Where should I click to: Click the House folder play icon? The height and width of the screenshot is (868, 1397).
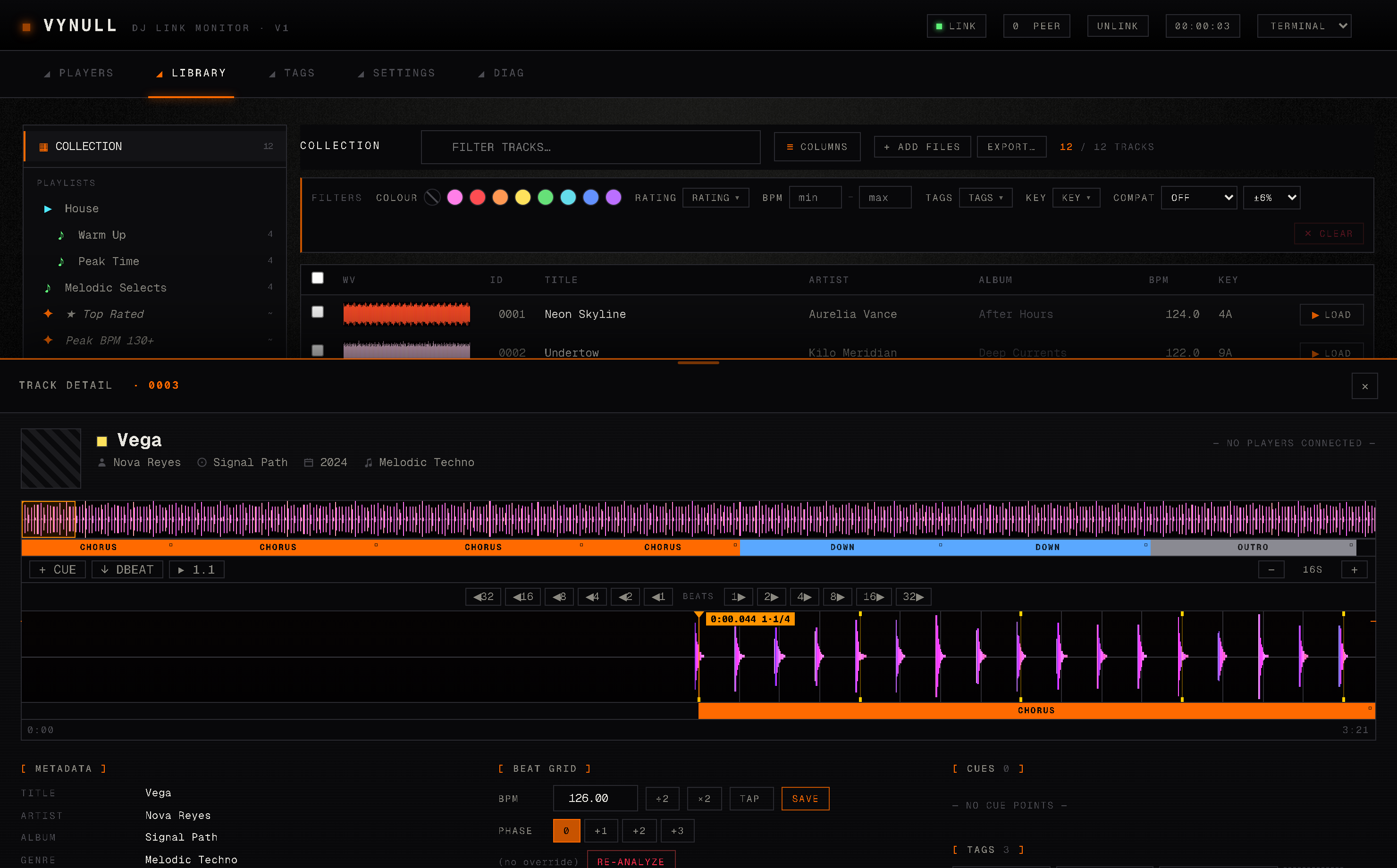48,209
